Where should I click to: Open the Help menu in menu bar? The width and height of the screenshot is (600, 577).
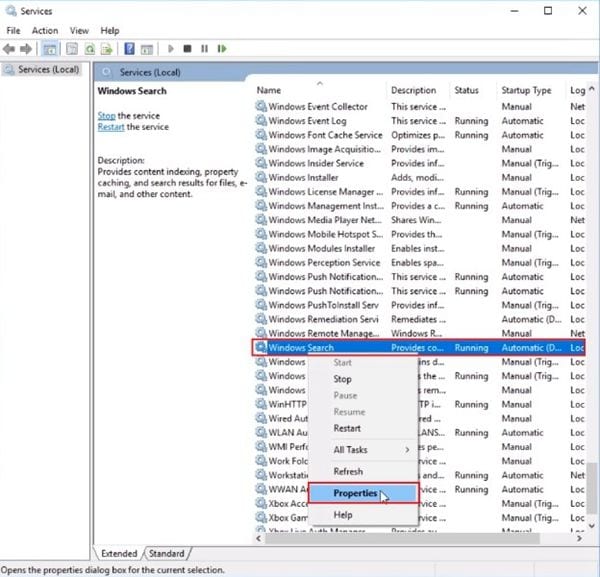click(x=110, y=31)
